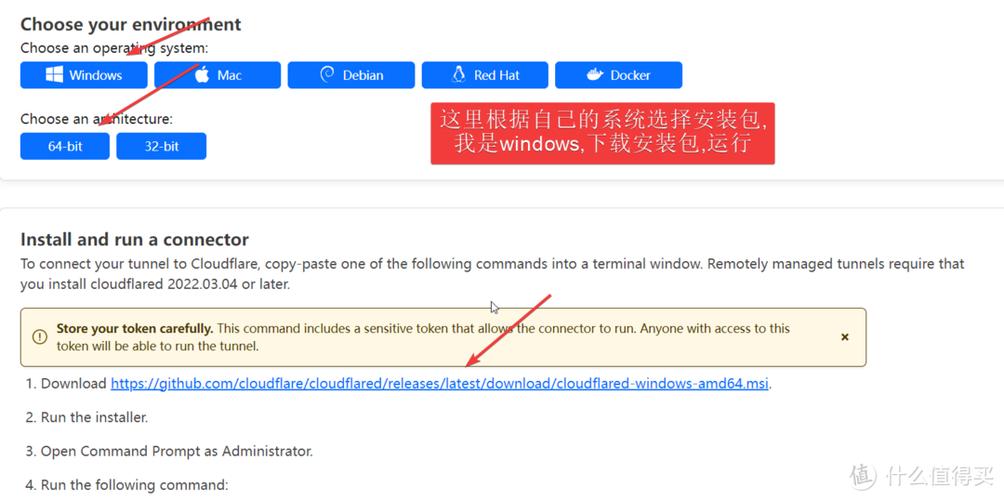Screen dimensions: 1004x500
Task: Click the Choose an architecture label
Action: pos(97,119)
